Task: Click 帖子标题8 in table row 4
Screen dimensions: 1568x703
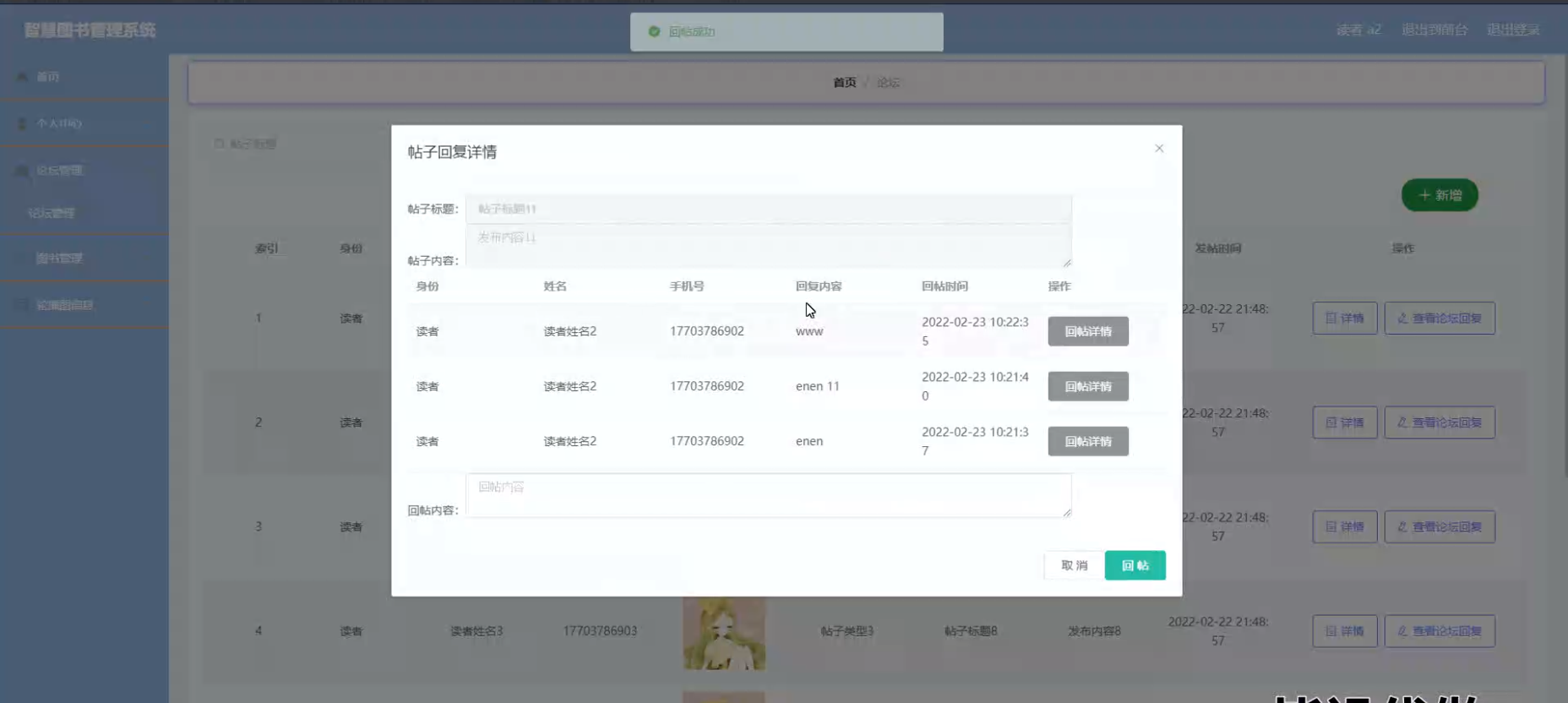Action: (971, 631)
